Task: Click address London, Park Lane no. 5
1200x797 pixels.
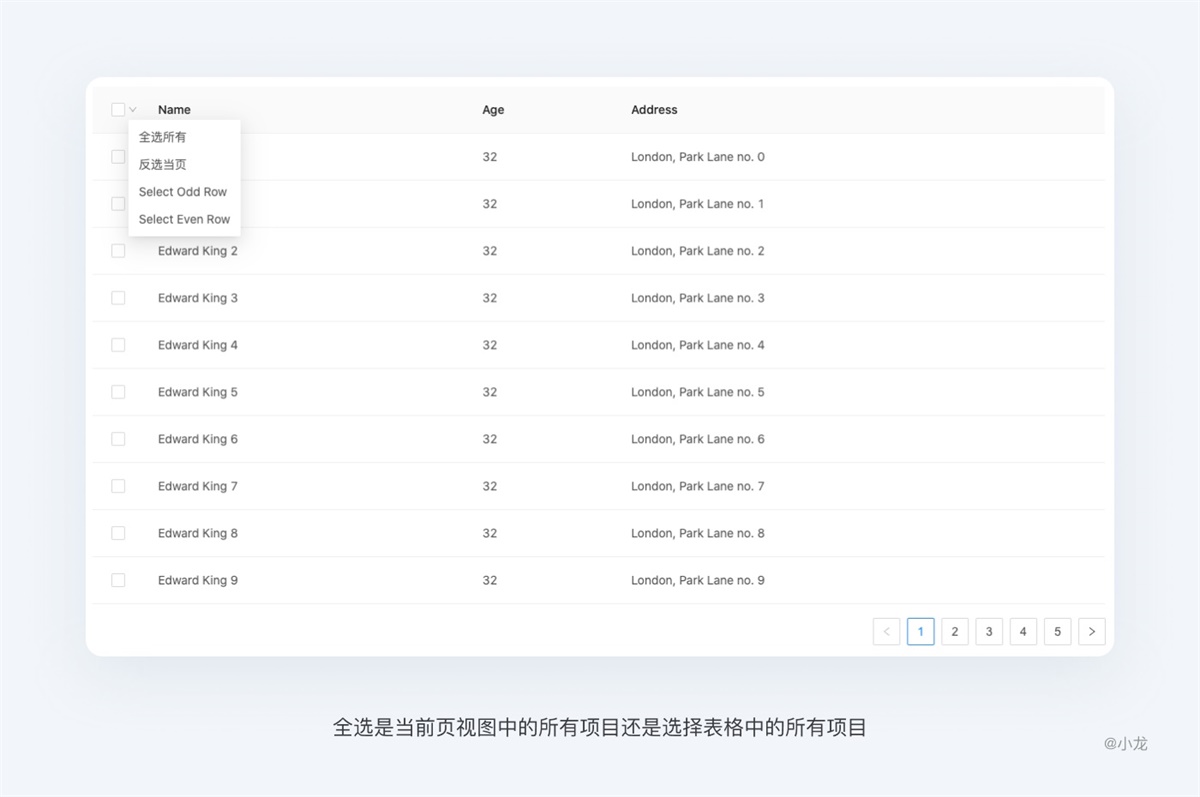Action: tap(698, 392)
